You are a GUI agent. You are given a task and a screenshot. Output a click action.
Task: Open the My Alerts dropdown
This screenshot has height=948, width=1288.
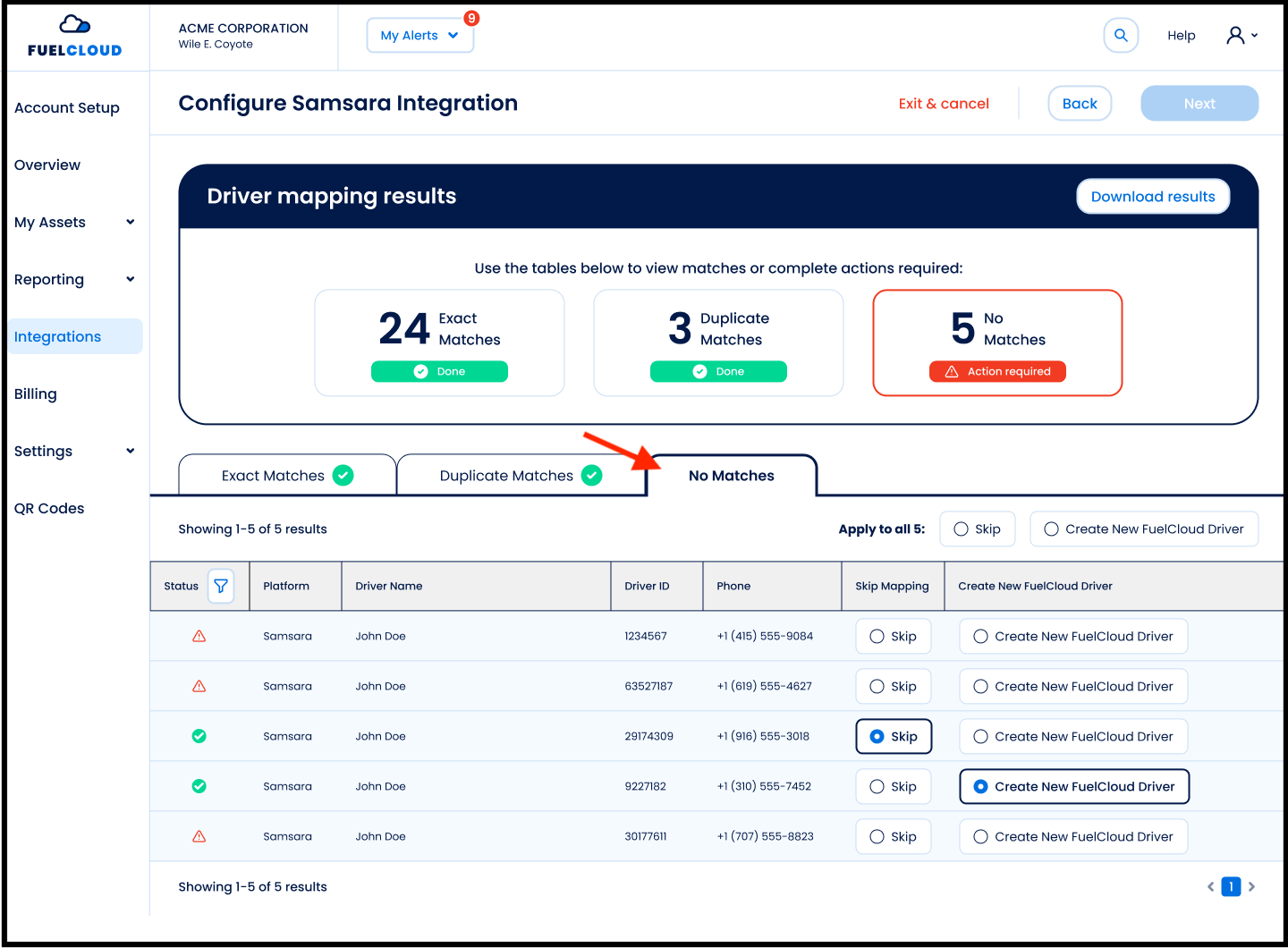pyautogui.click(x=419, y=35)
